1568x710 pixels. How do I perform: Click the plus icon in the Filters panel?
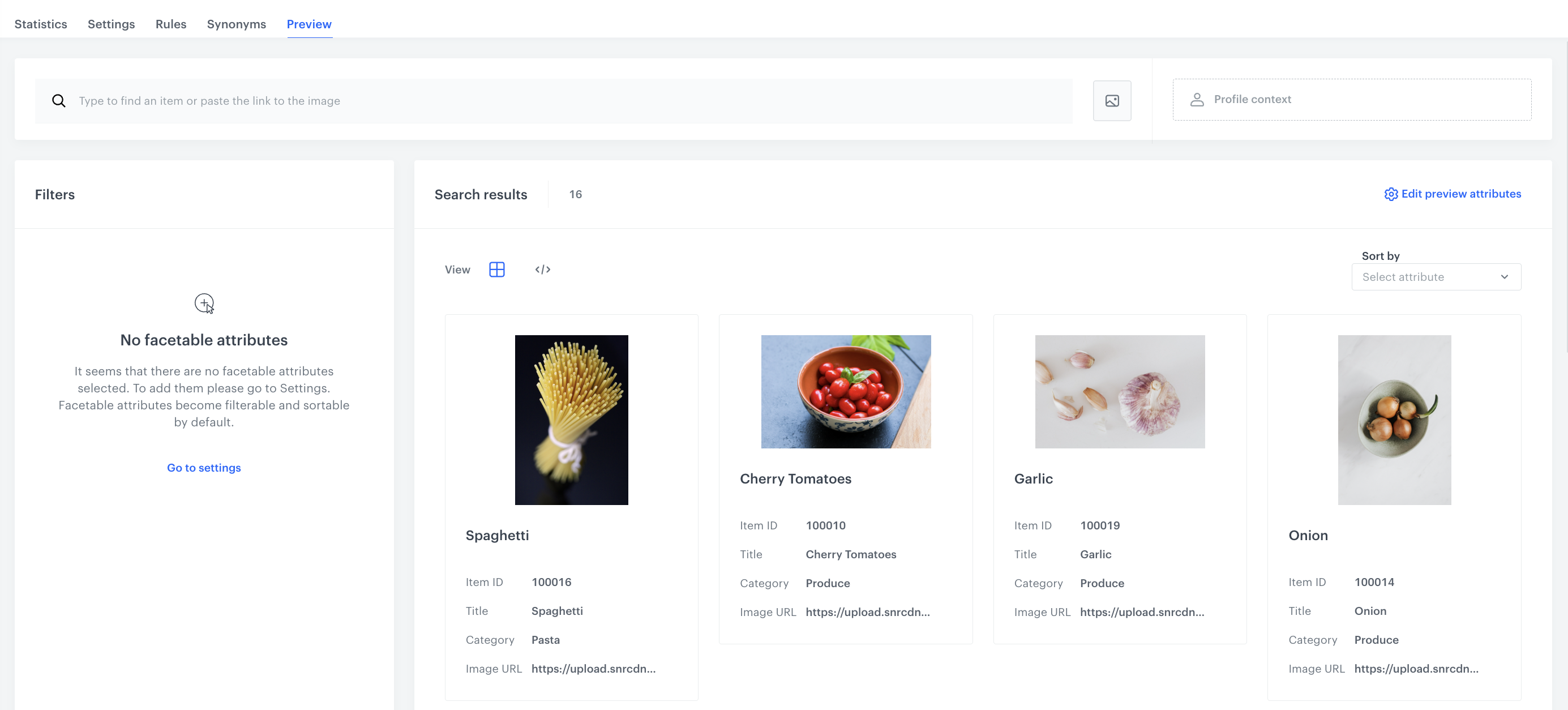[204, 303]
